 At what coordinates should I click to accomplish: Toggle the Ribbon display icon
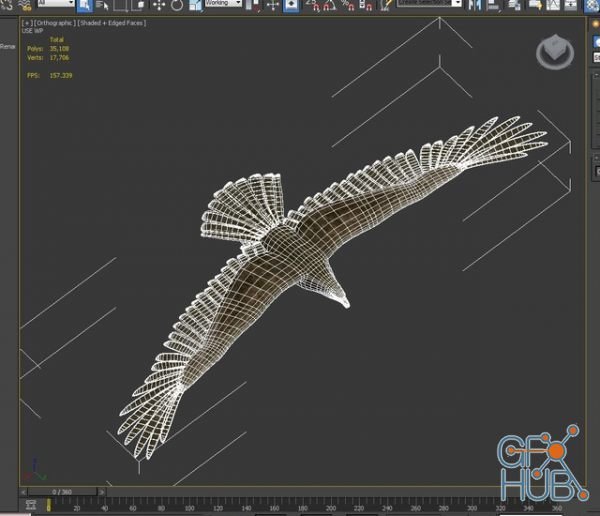[x=535, y=5]
